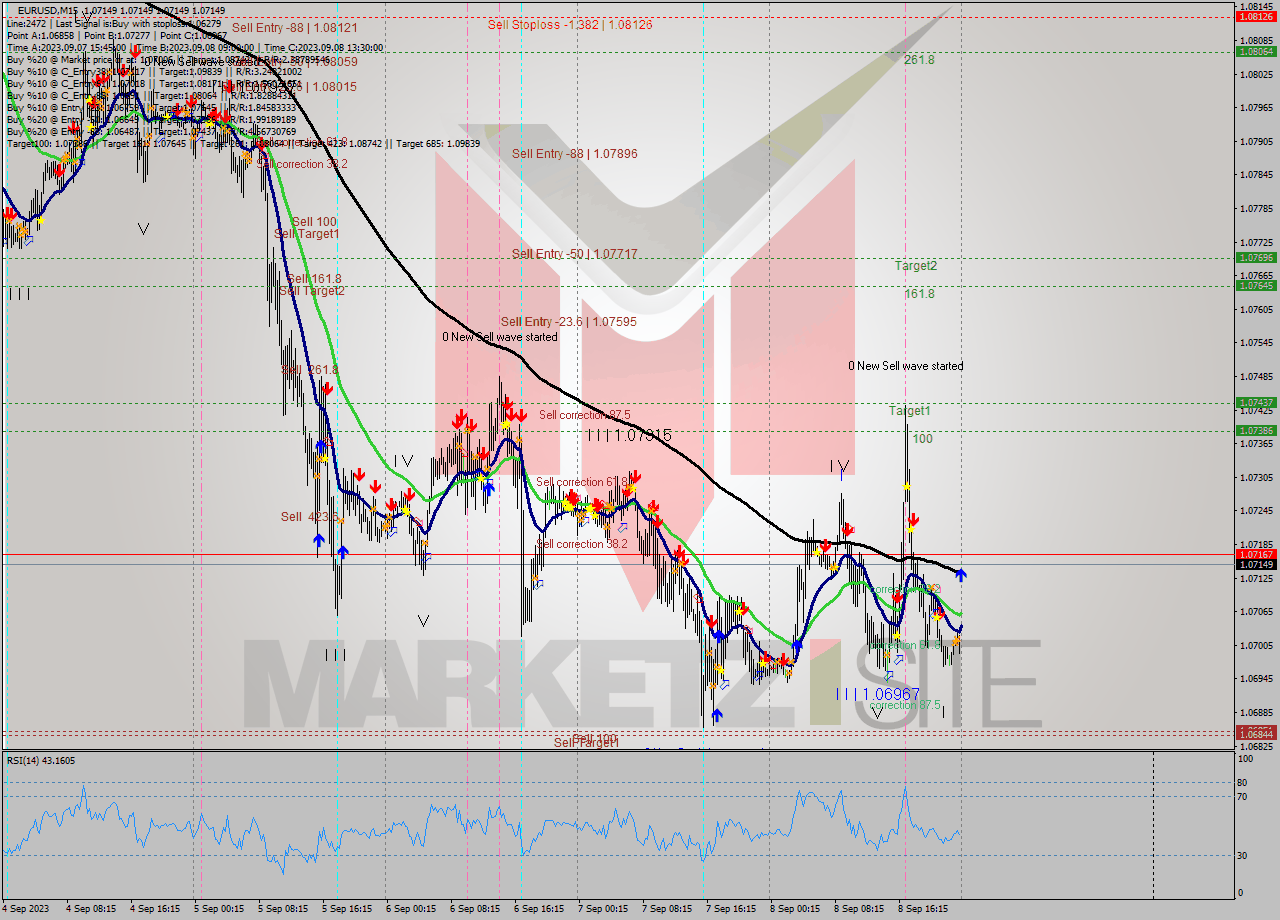1280x920 pixels.
Task: Select the 'Sell Stoploss -1.382 | 1.08126' label
Action: coord(570,25)
